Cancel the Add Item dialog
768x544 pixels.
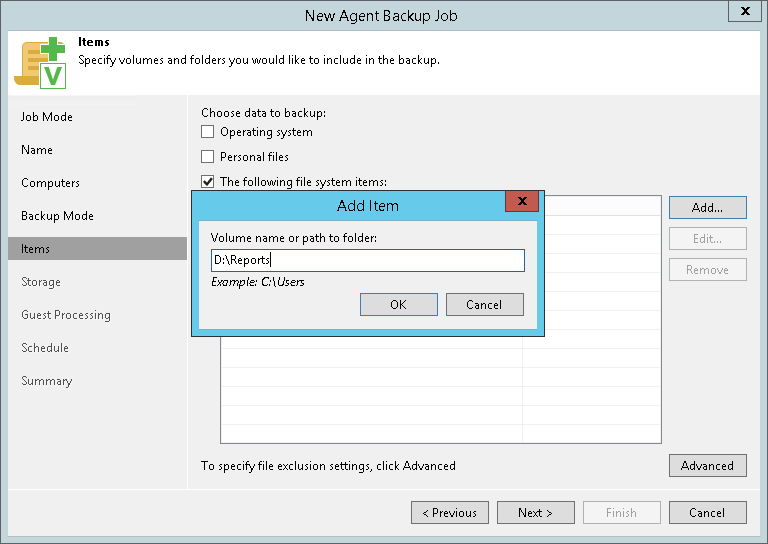484,304
